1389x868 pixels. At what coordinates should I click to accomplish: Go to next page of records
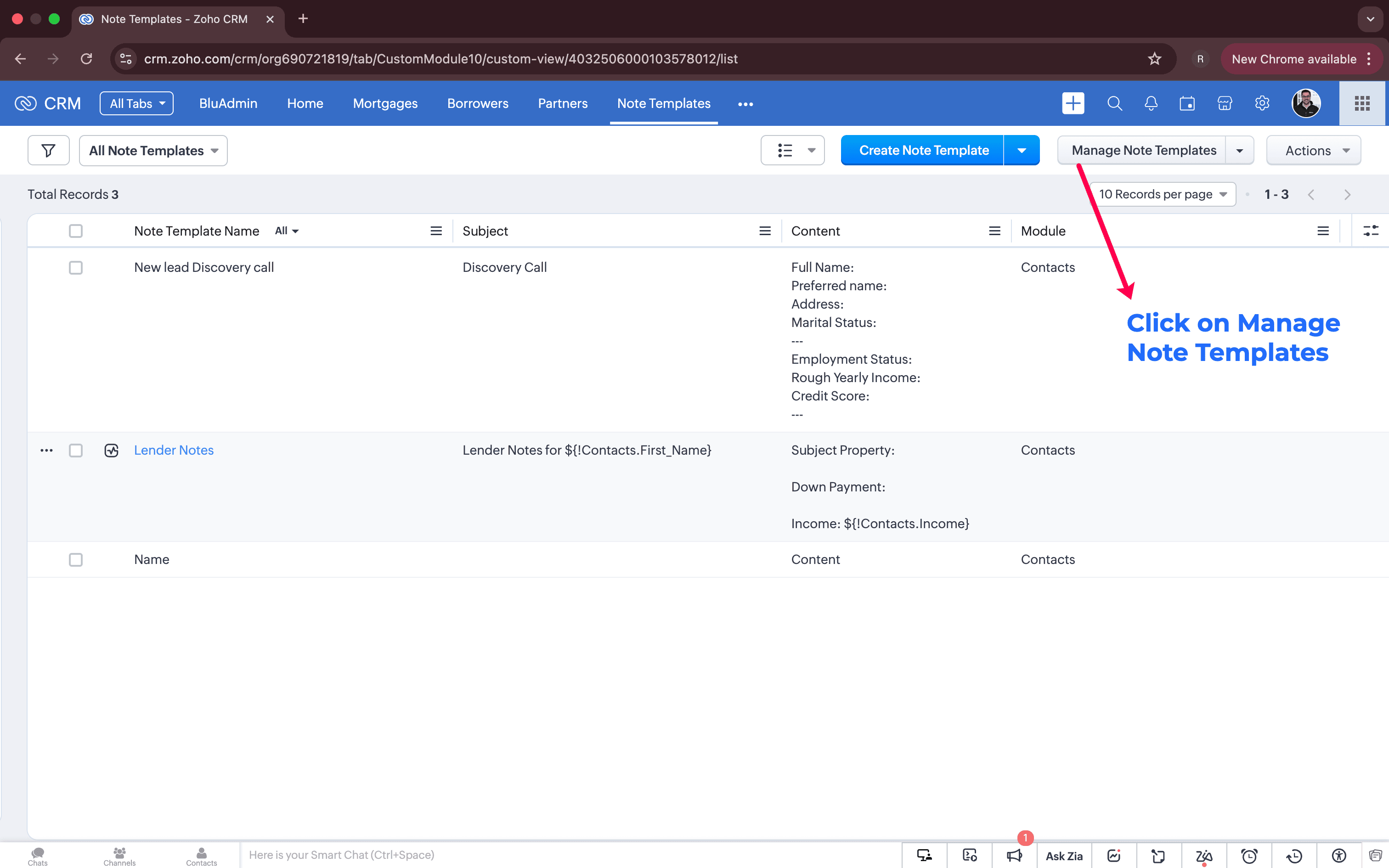pos(1347,195)
